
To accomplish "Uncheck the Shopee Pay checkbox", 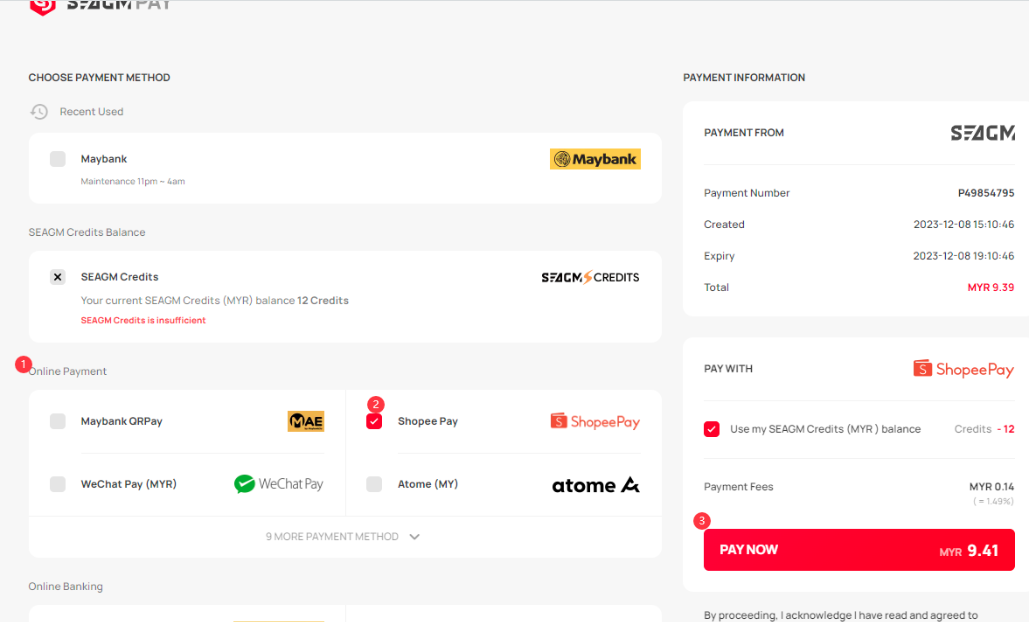I will (374, 422).
